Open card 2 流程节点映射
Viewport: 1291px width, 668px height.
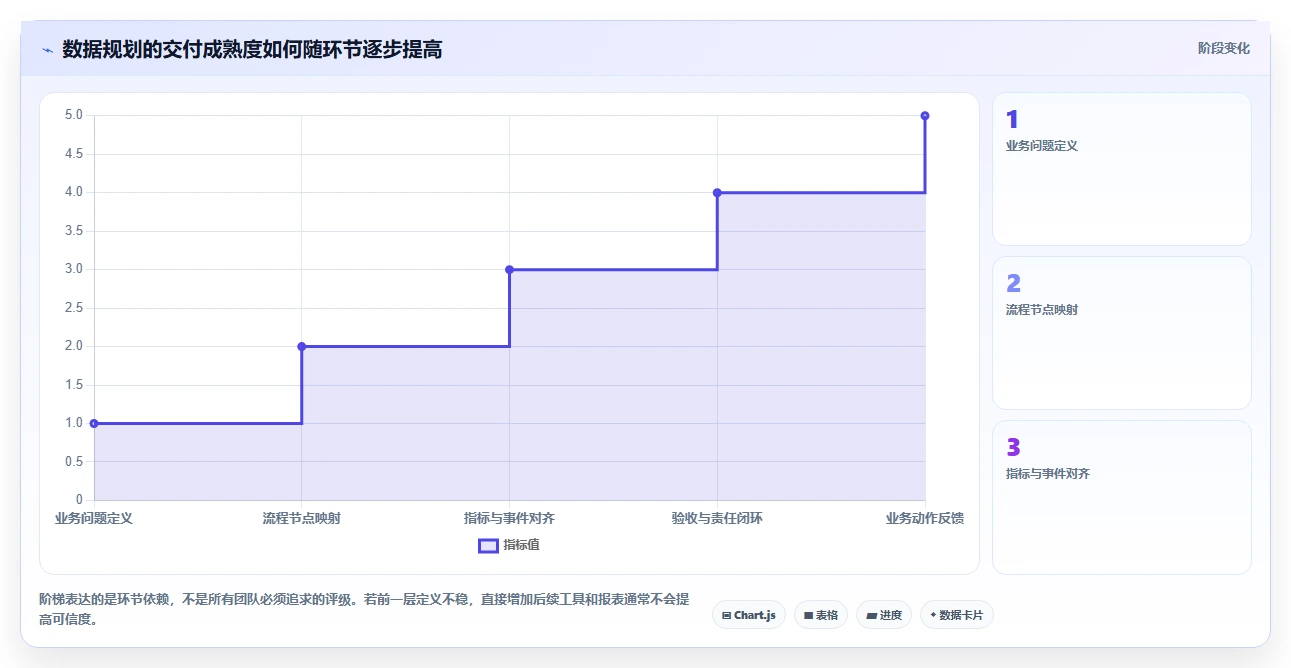[1121, 333]
